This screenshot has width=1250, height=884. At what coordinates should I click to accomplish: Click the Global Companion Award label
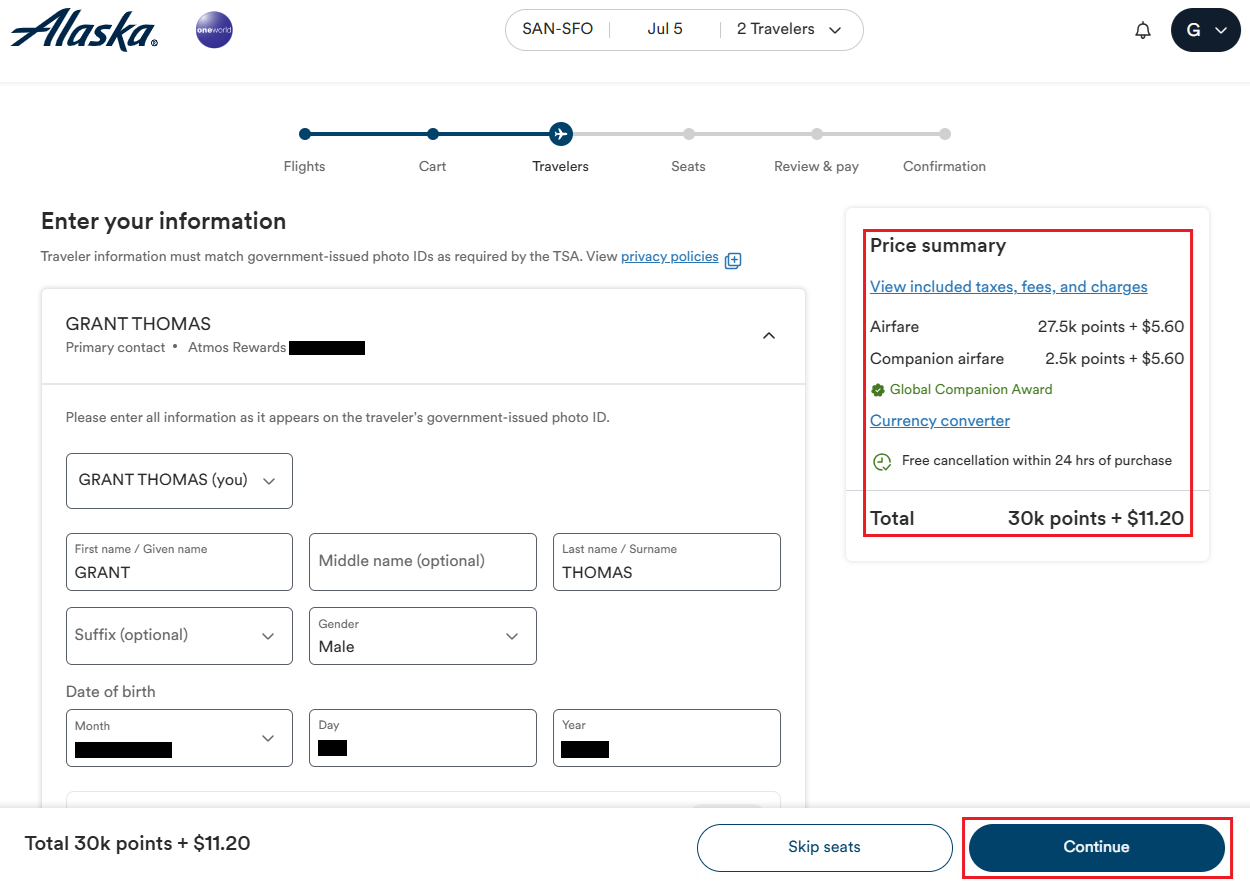[971, 390]
